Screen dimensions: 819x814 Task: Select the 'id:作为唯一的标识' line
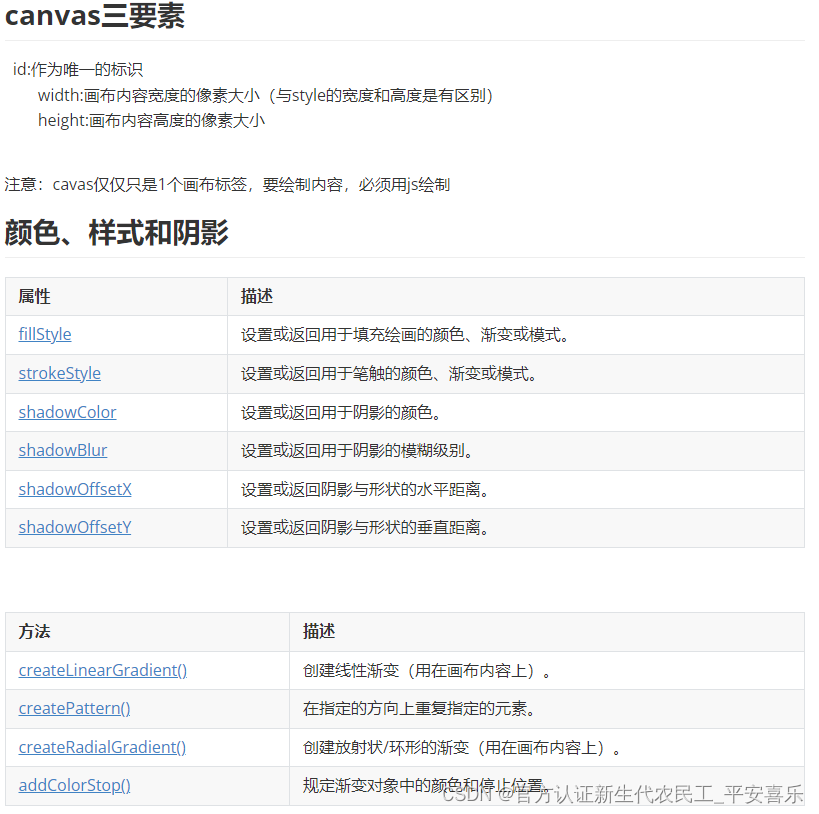pyautogui.click(x=78, y=69)
